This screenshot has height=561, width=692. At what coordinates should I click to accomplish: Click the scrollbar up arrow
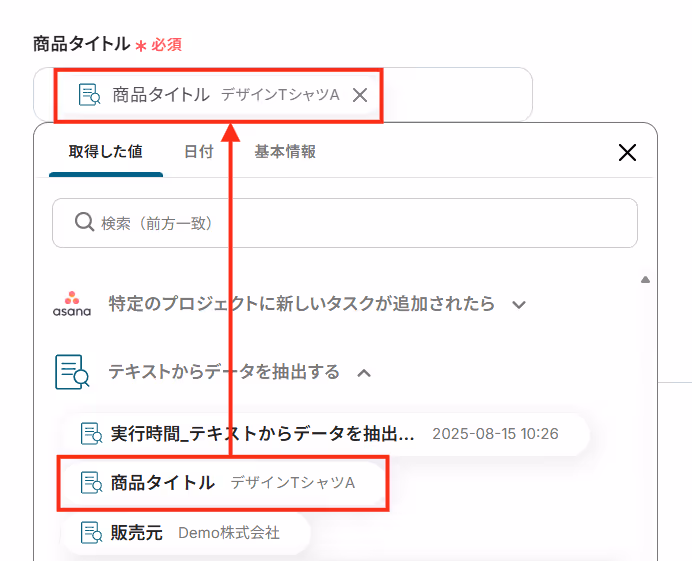coord(645,279)
